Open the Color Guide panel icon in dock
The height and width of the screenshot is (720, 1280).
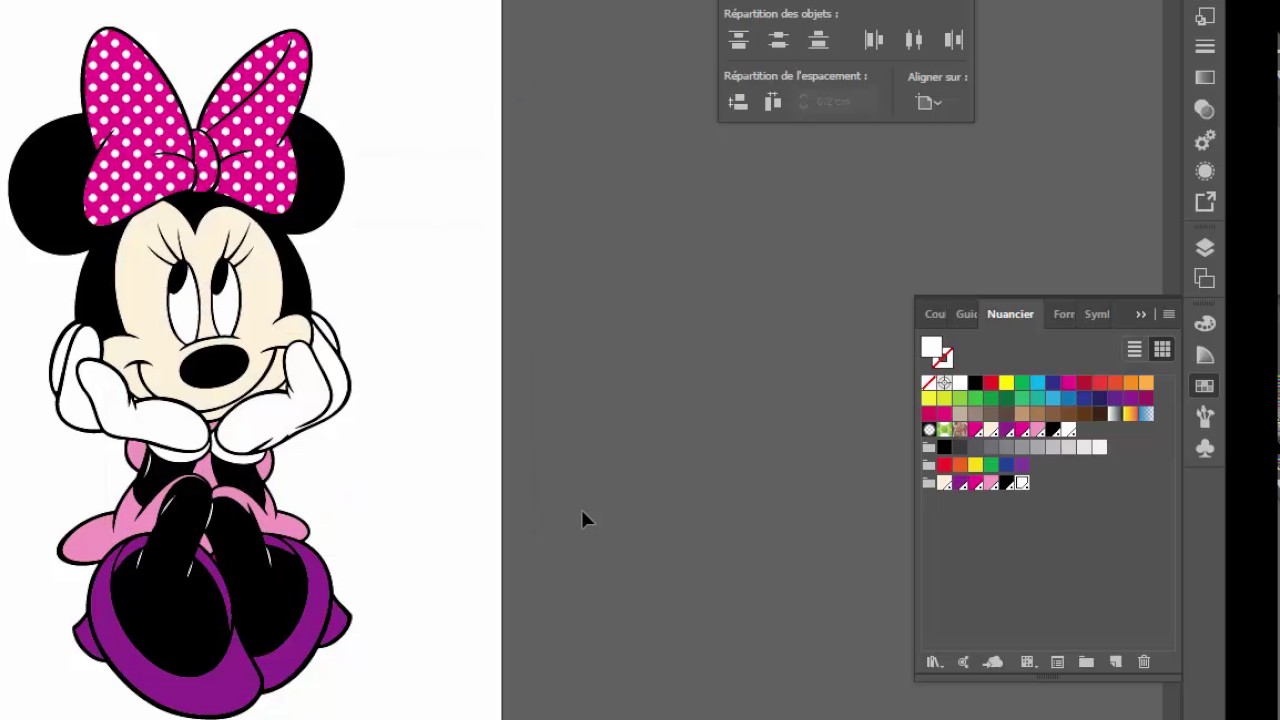coord(1205,355)
